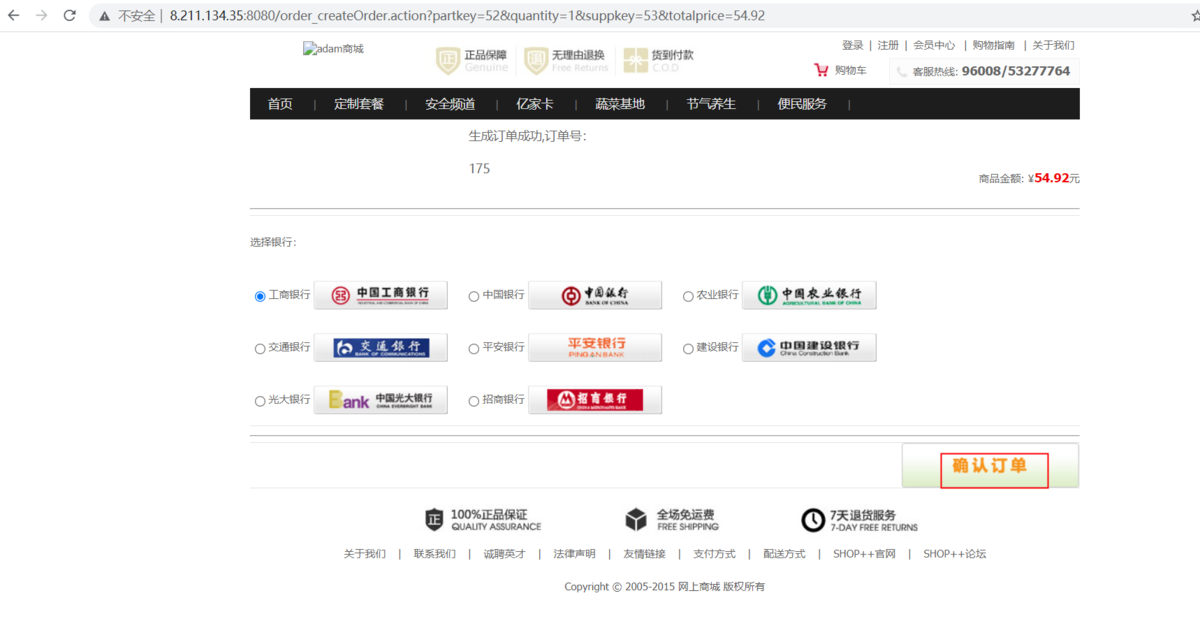The height and width of the screenshot is (635, 1200).
Task: Open 蔬菜基地 navigation item
Action: click(x=620, y=104)
